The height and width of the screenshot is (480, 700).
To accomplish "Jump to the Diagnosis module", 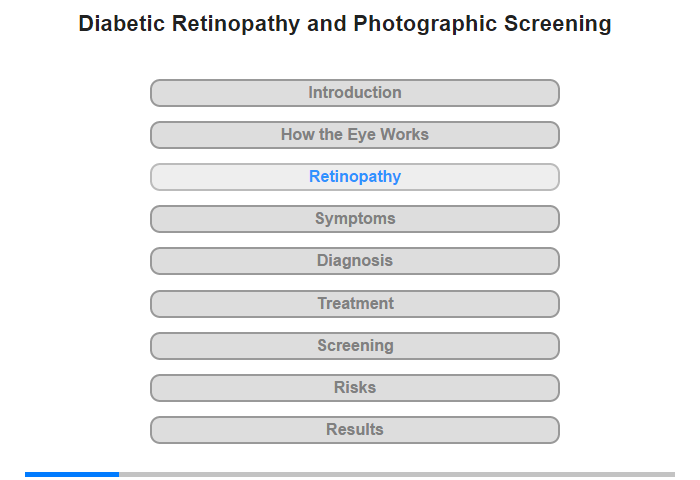I will [355, 261].
